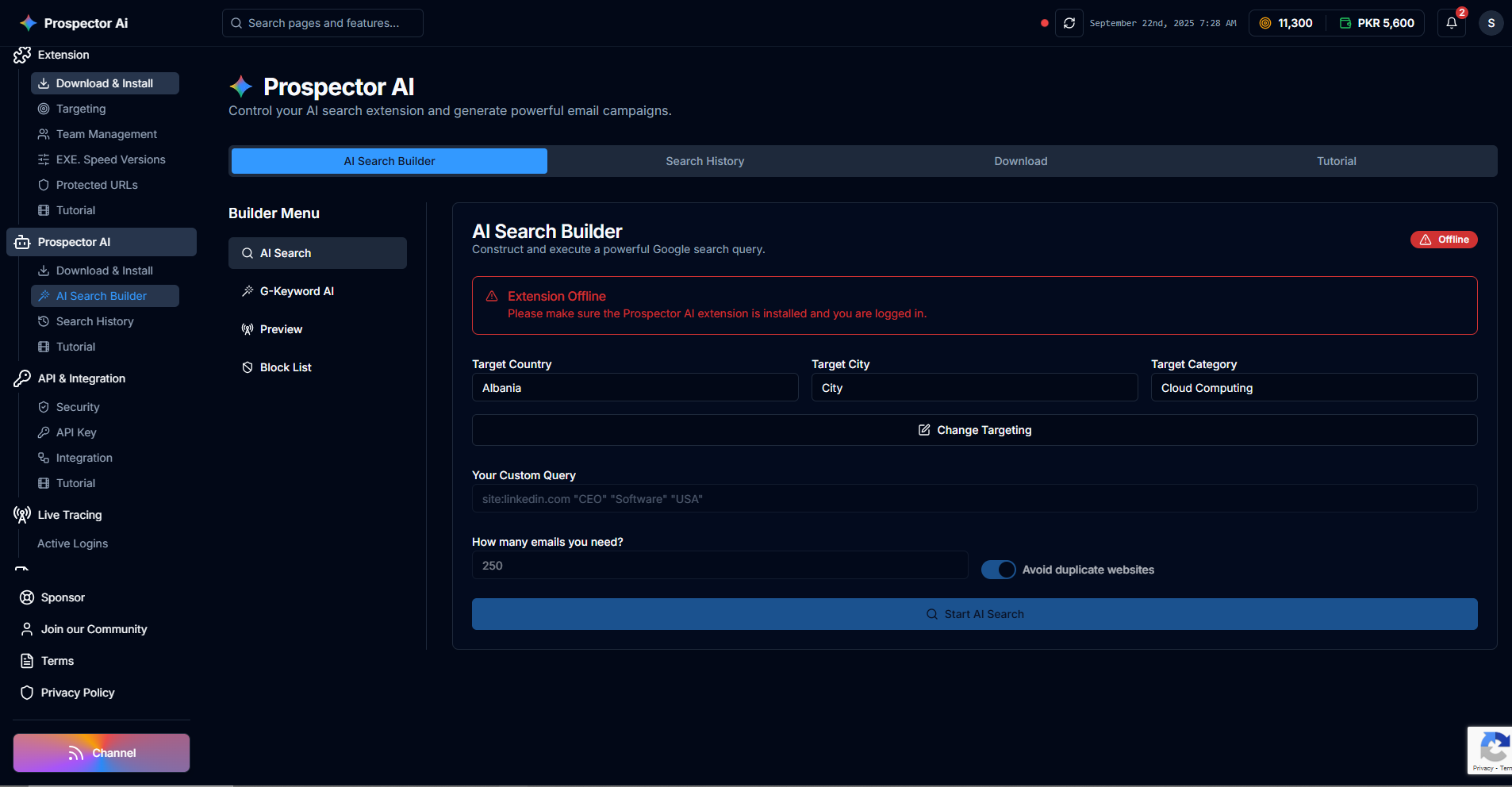The width and height of the screenshot is (1512, 787).
Task: Toggle Avoid duplicate websites switch
Action: point(998,570)
